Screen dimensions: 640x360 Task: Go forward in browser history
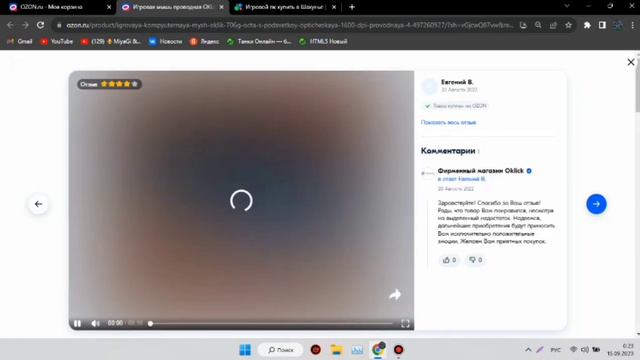click(x=25, y=25)
